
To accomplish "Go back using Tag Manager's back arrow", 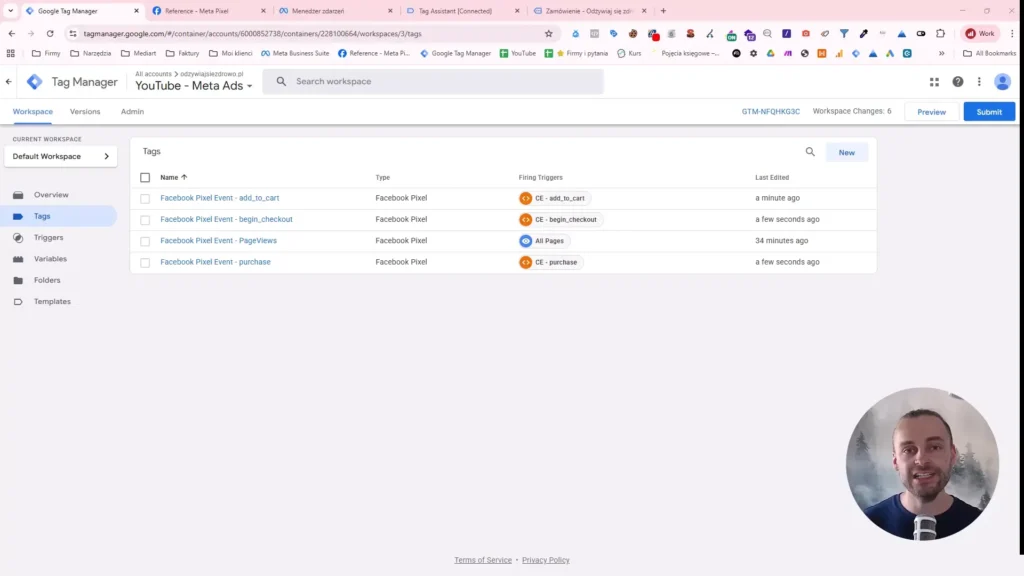I will (x=8, y=82).
